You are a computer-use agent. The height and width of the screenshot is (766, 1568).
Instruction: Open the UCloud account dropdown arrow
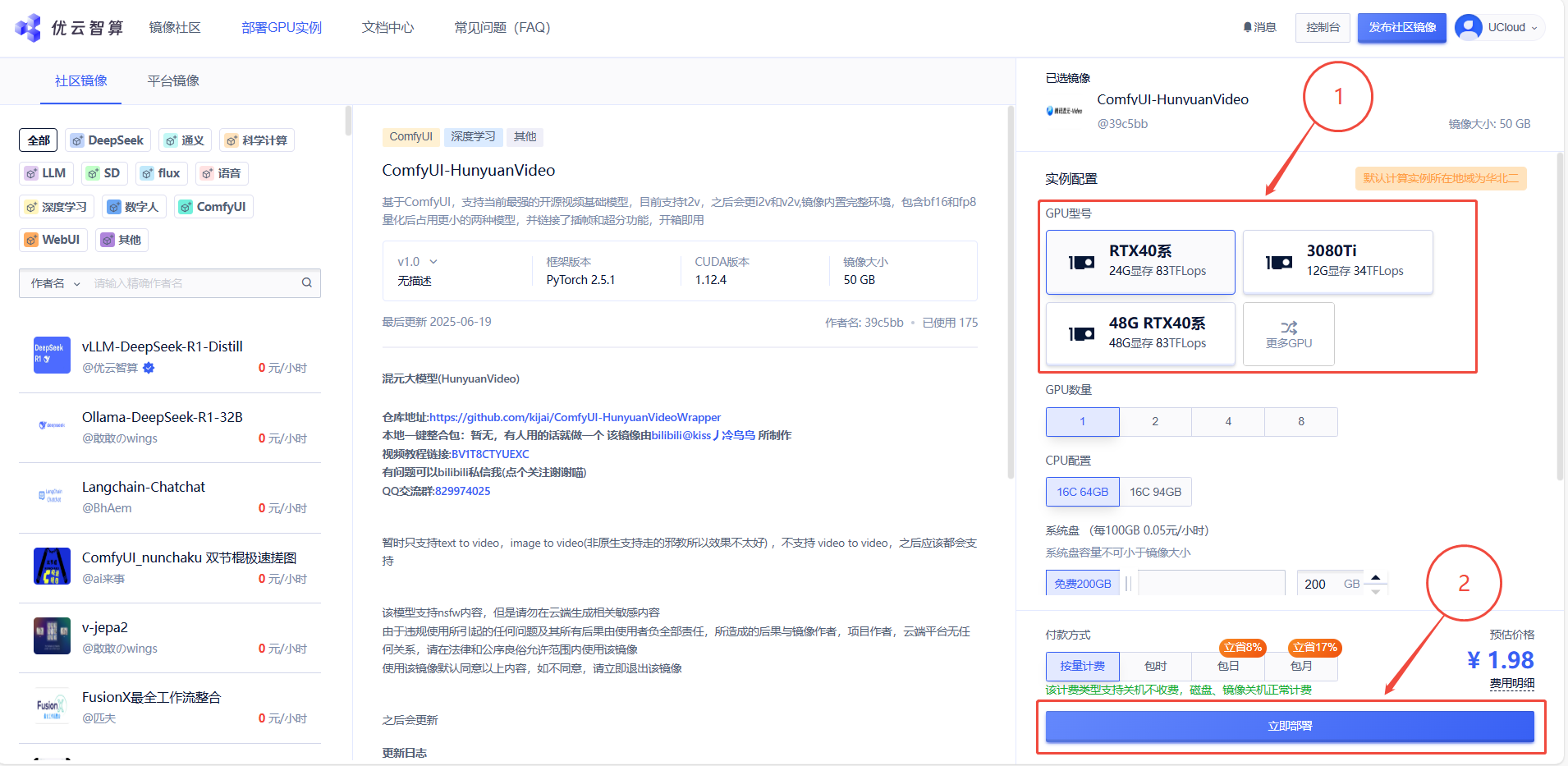point(1534,28)
